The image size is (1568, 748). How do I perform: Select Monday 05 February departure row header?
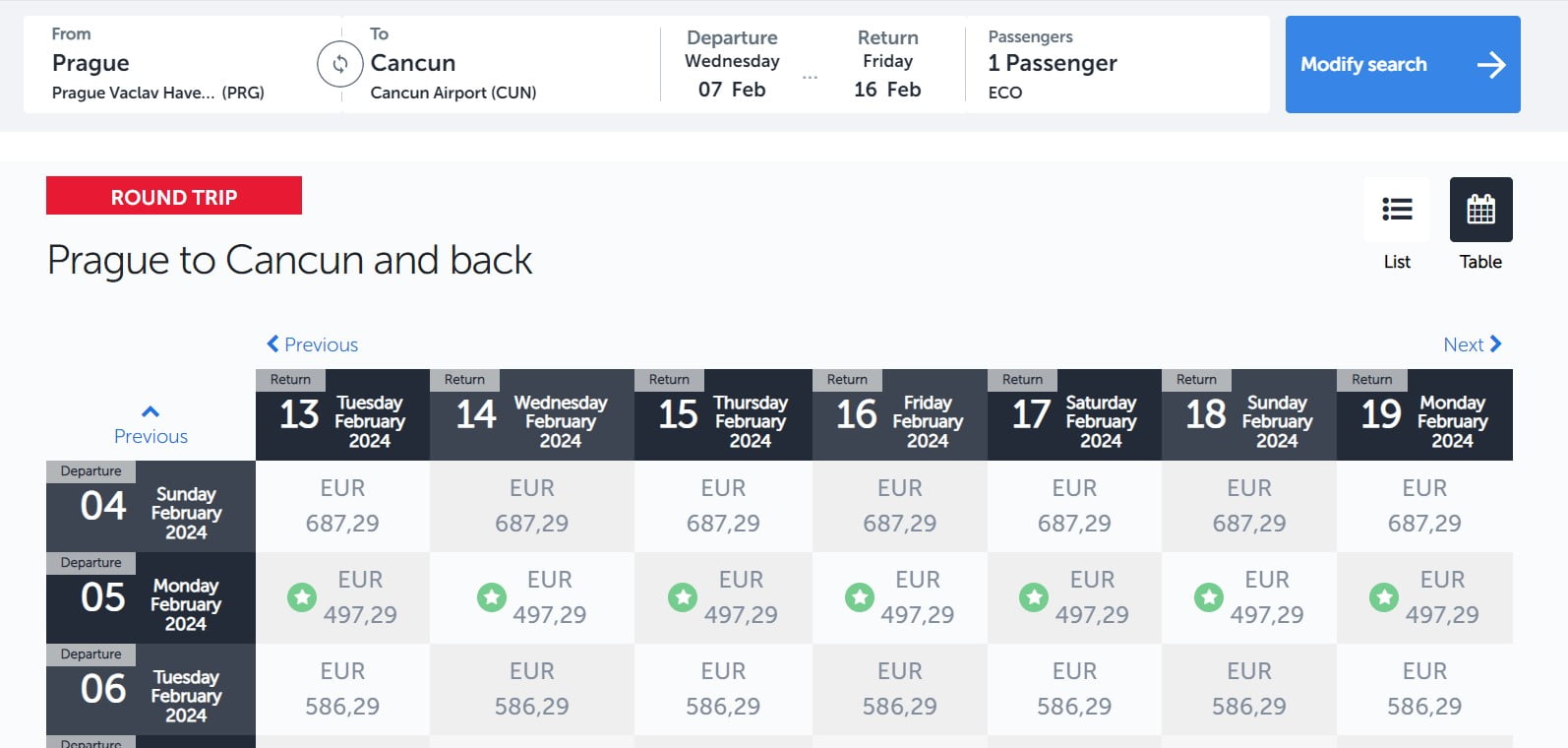click(x=151, y=598)
